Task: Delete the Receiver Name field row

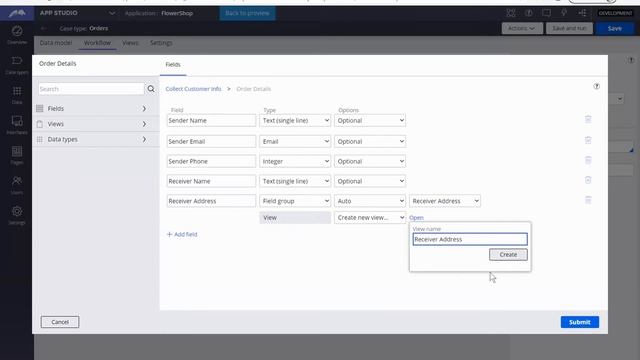Action: [x=588, y=180]
